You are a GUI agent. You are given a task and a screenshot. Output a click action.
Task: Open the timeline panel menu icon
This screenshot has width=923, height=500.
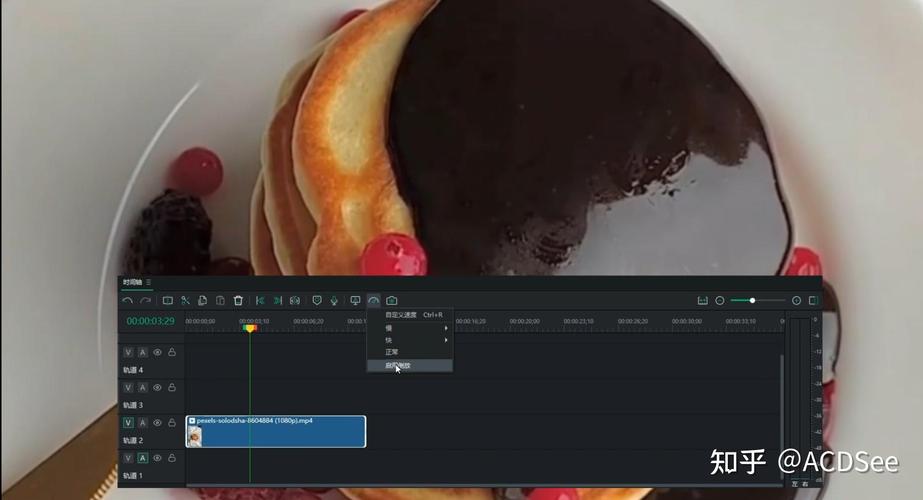point(148,282)
